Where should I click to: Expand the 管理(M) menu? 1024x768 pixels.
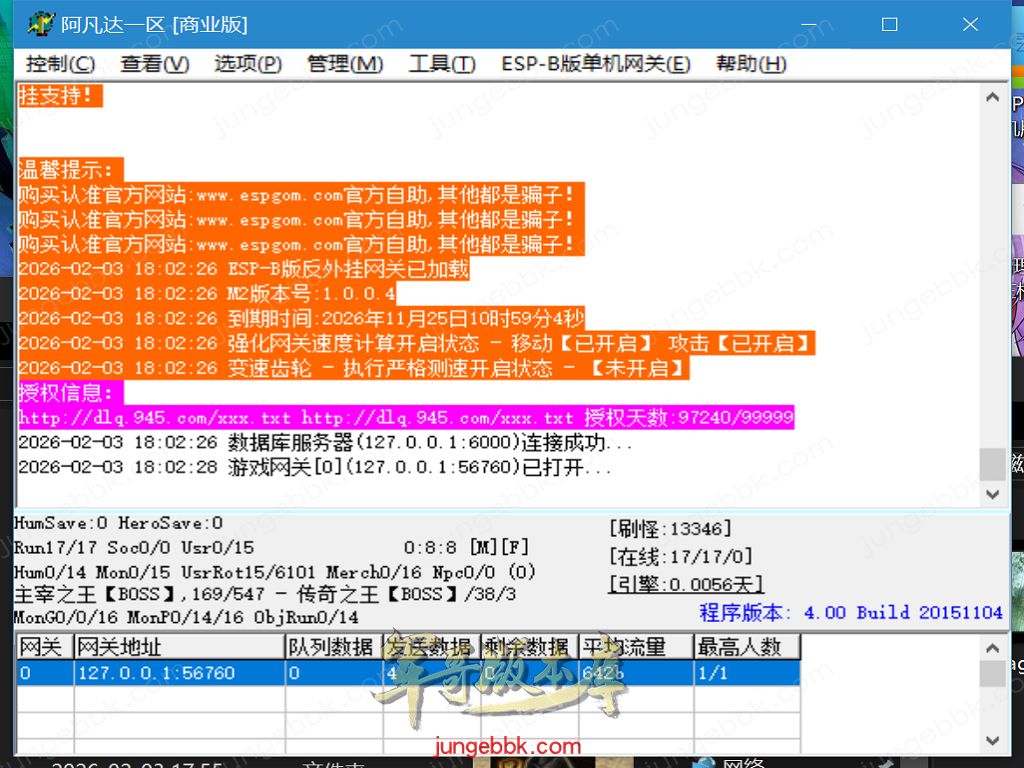(344, 64)
